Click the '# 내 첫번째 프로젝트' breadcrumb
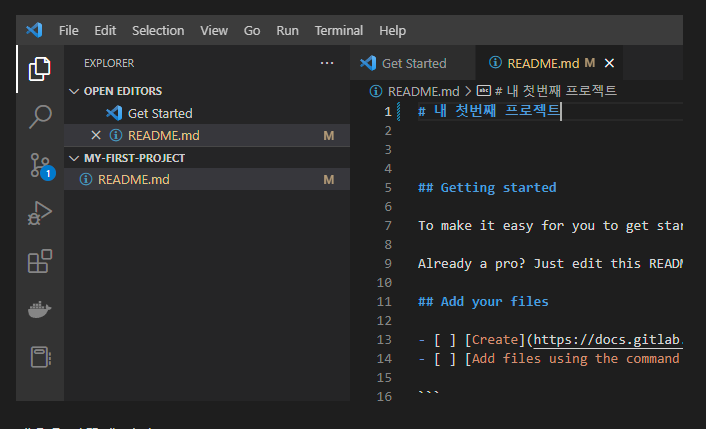This screenshot has width=706, height=429. click(556, 91)
